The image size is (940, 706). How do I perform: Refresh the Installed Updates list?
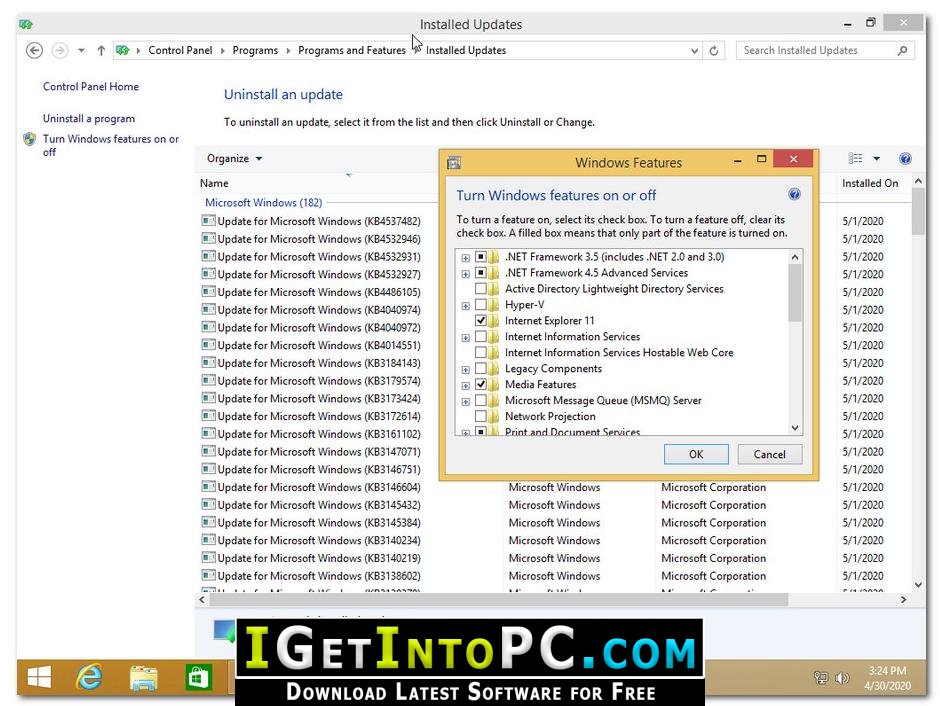coord(713,51)
